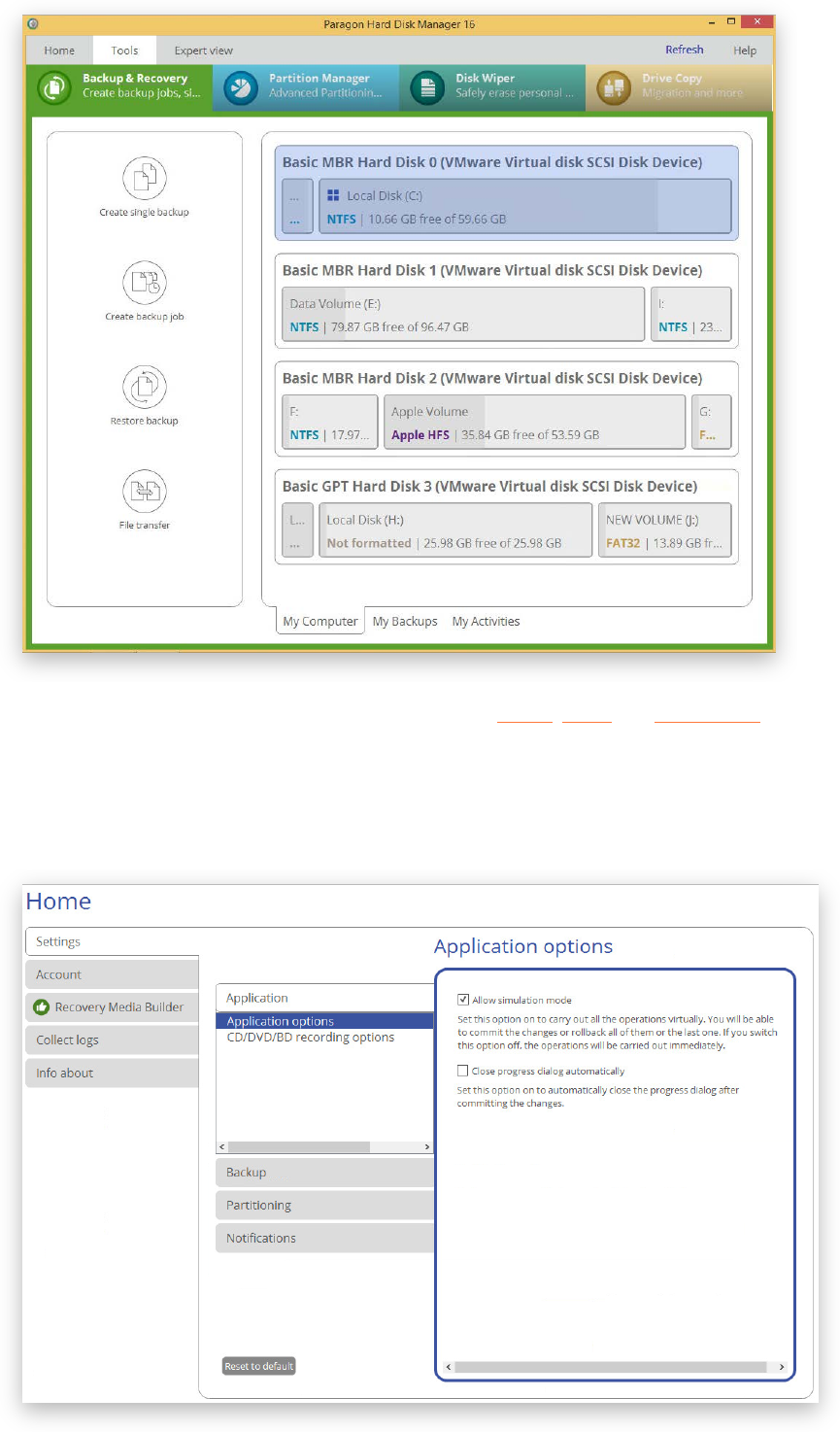Select Local Disk (C:) partition
The width and height of the screenshot is (840, 1432).
(x=525, y=207)
